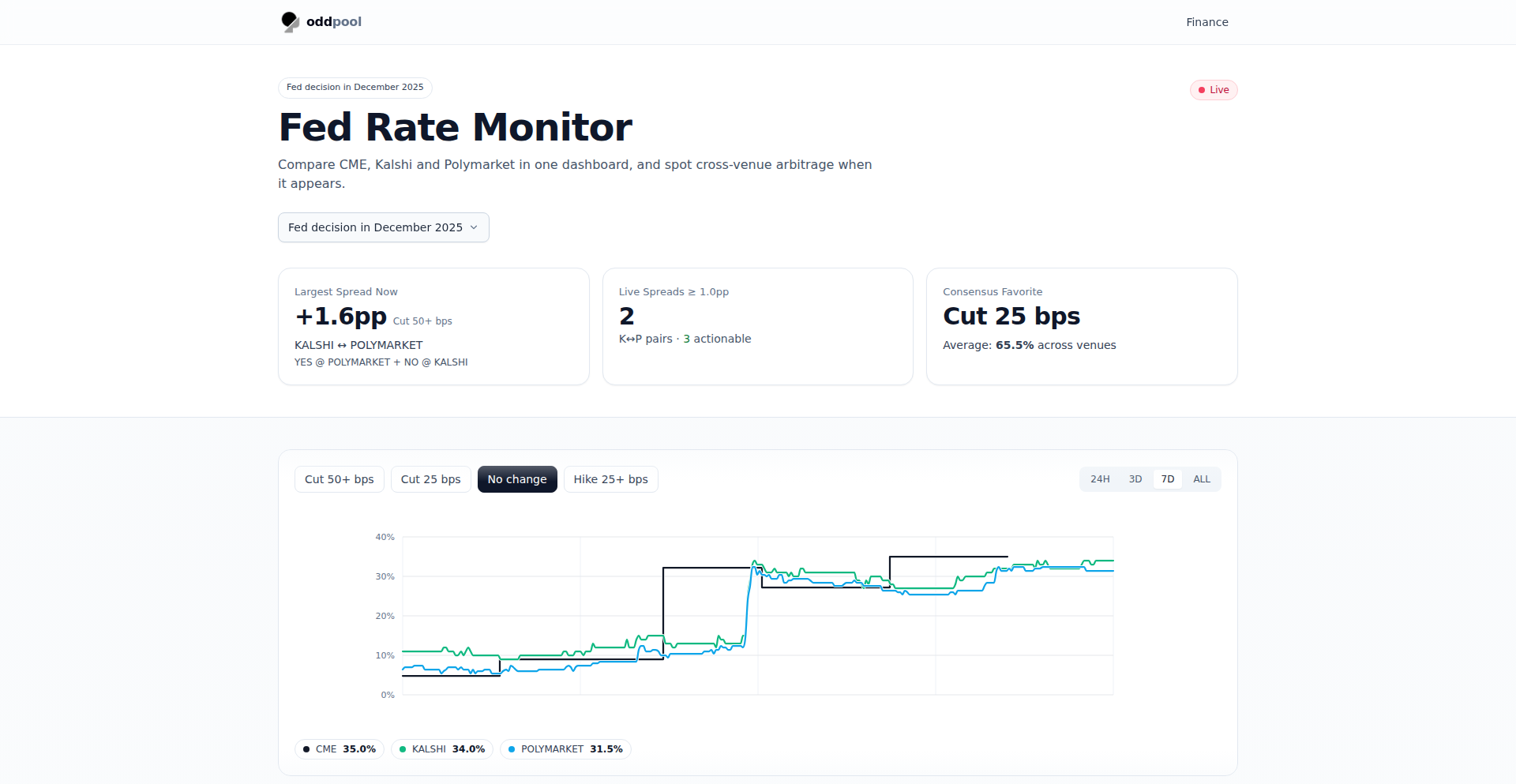Click the 3 actionable text
Image resolution: width=1516 pixels, height=784 pixels.
717,339
